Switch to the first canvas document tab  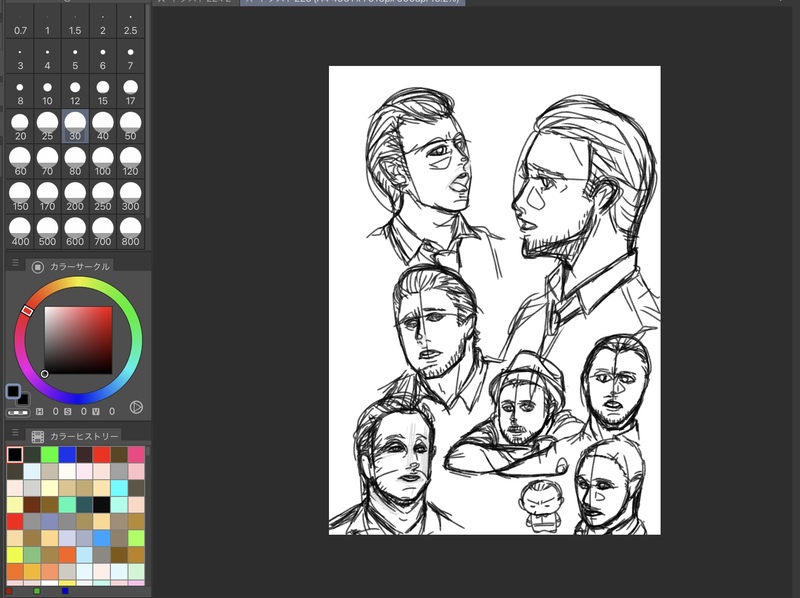(x=195, y=3)
